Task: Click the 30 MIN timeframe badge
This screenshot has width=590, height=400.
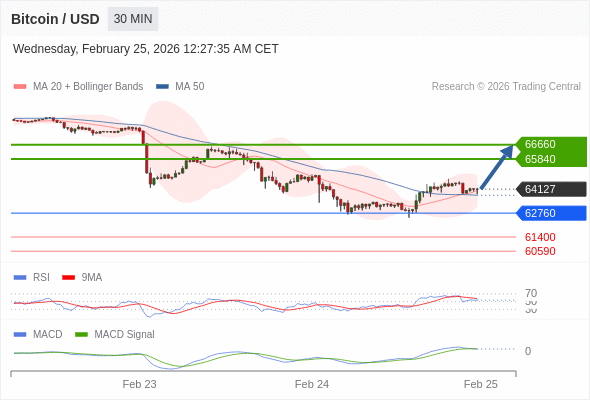Action: tap(133, 19)
